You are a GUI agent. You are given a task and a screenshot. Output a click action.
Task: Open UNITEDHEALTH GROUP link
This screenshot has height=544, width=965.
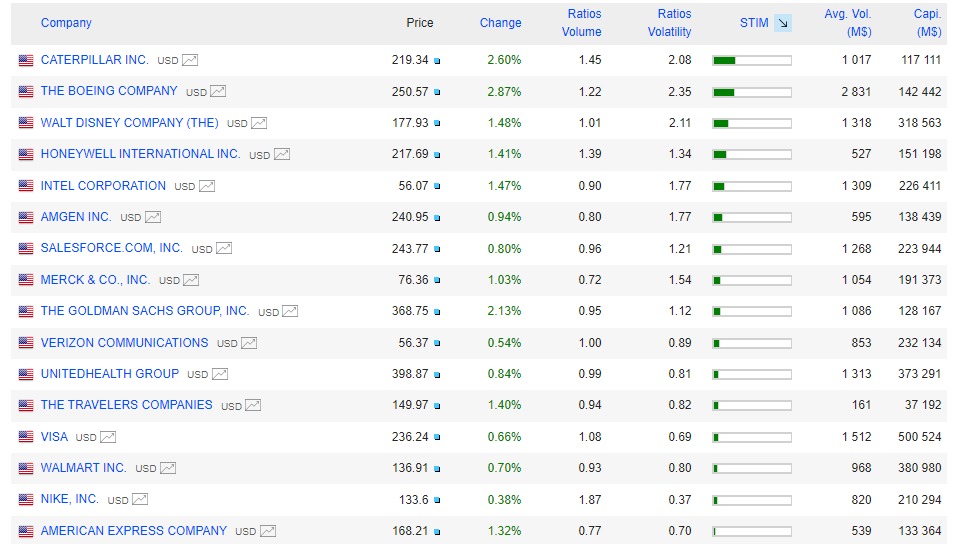click(110, 374)
